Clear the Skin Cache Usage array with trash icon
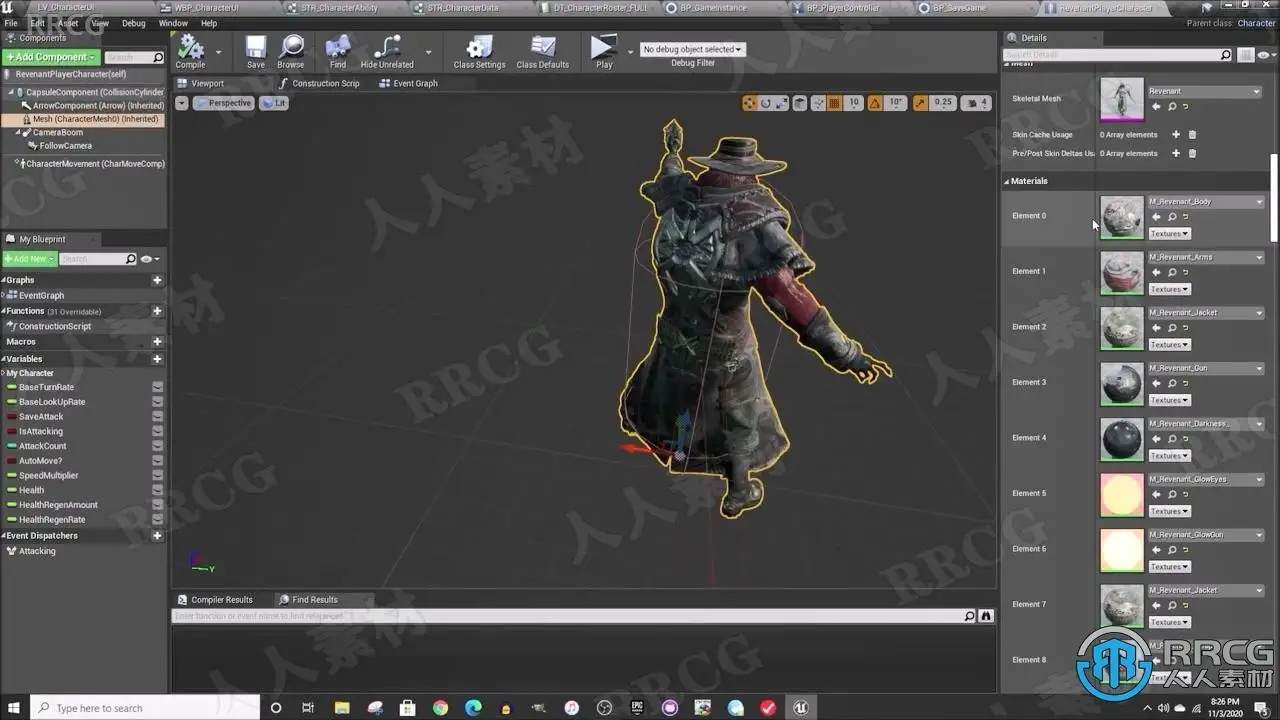The image size is (1280, 720). pos(1192,135)
